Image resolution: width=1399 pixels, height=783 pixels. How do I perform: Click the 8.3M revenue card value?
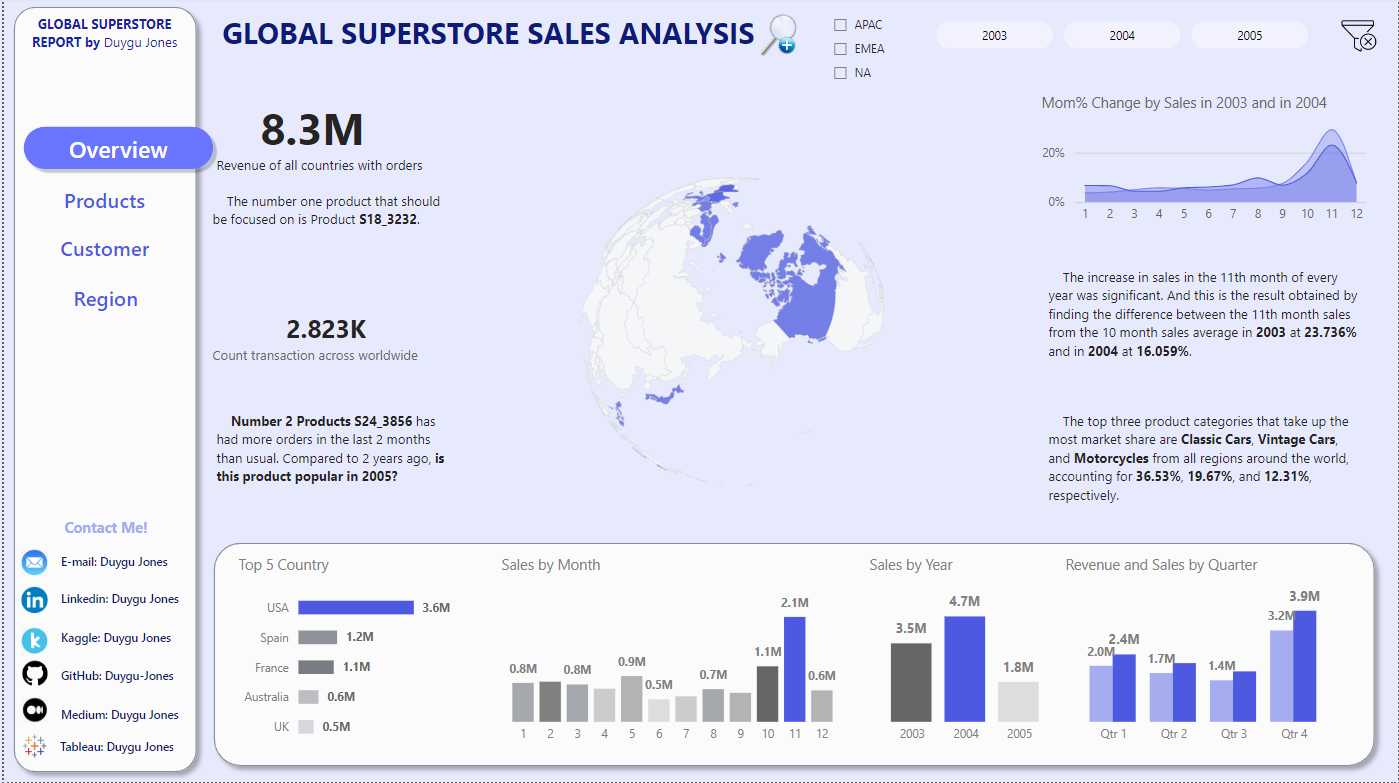click(312, 130)
